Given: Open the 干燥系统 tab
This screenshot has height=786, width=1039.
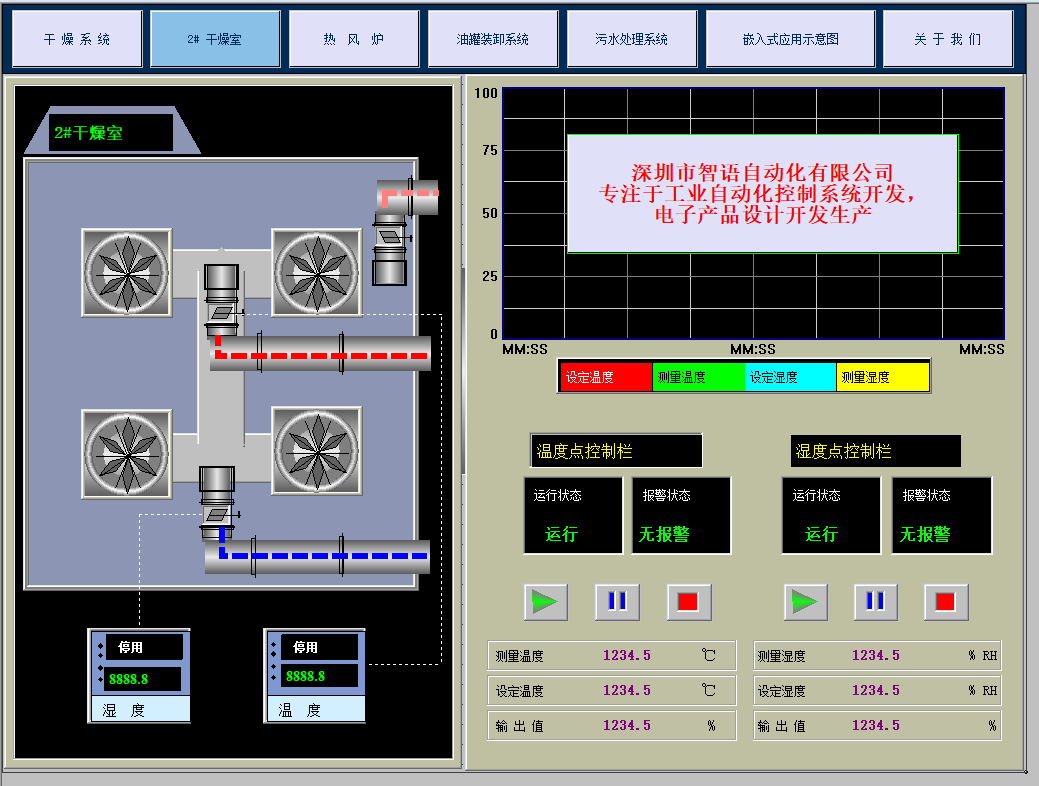Looking at the screenshot, I should 77,39.
